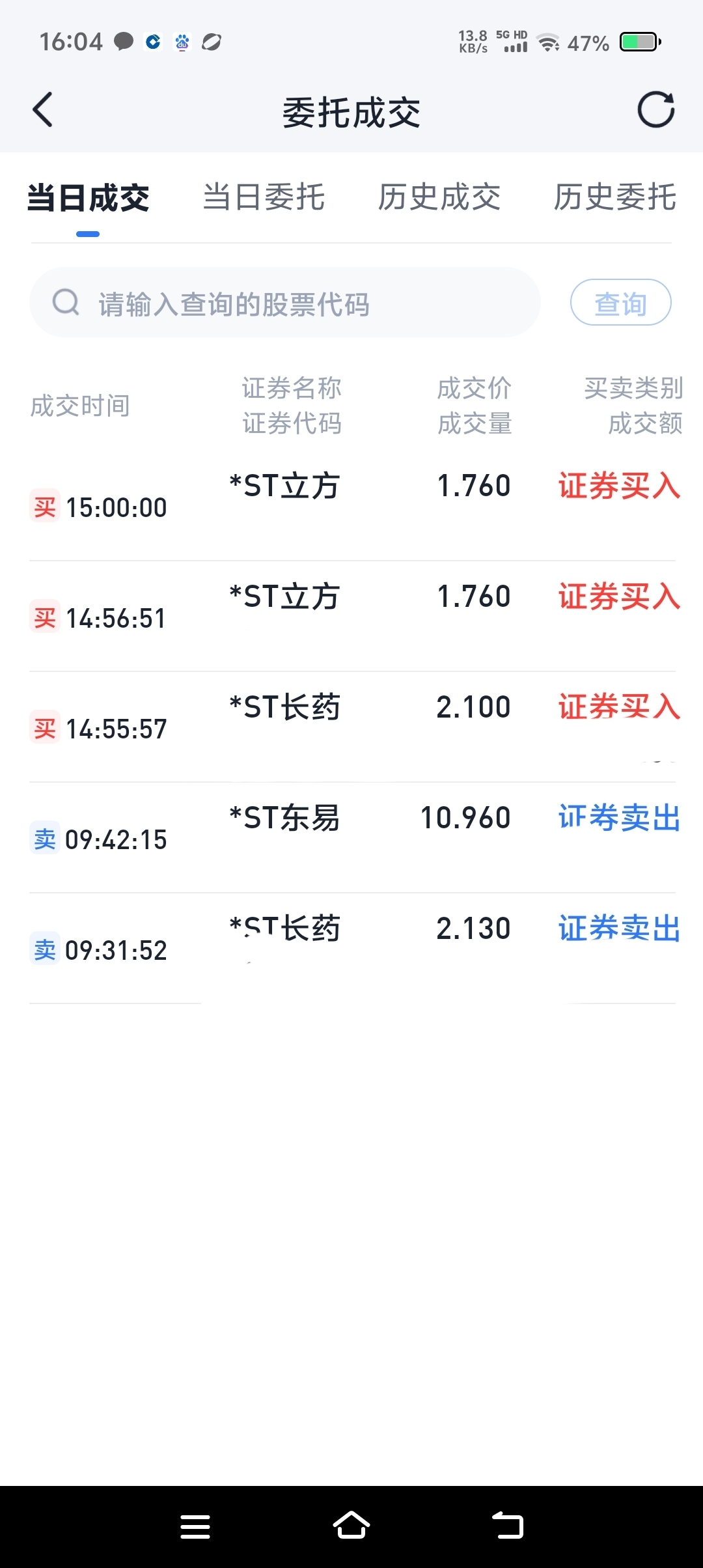Open the 历史成交 tab

click(439, 197)
